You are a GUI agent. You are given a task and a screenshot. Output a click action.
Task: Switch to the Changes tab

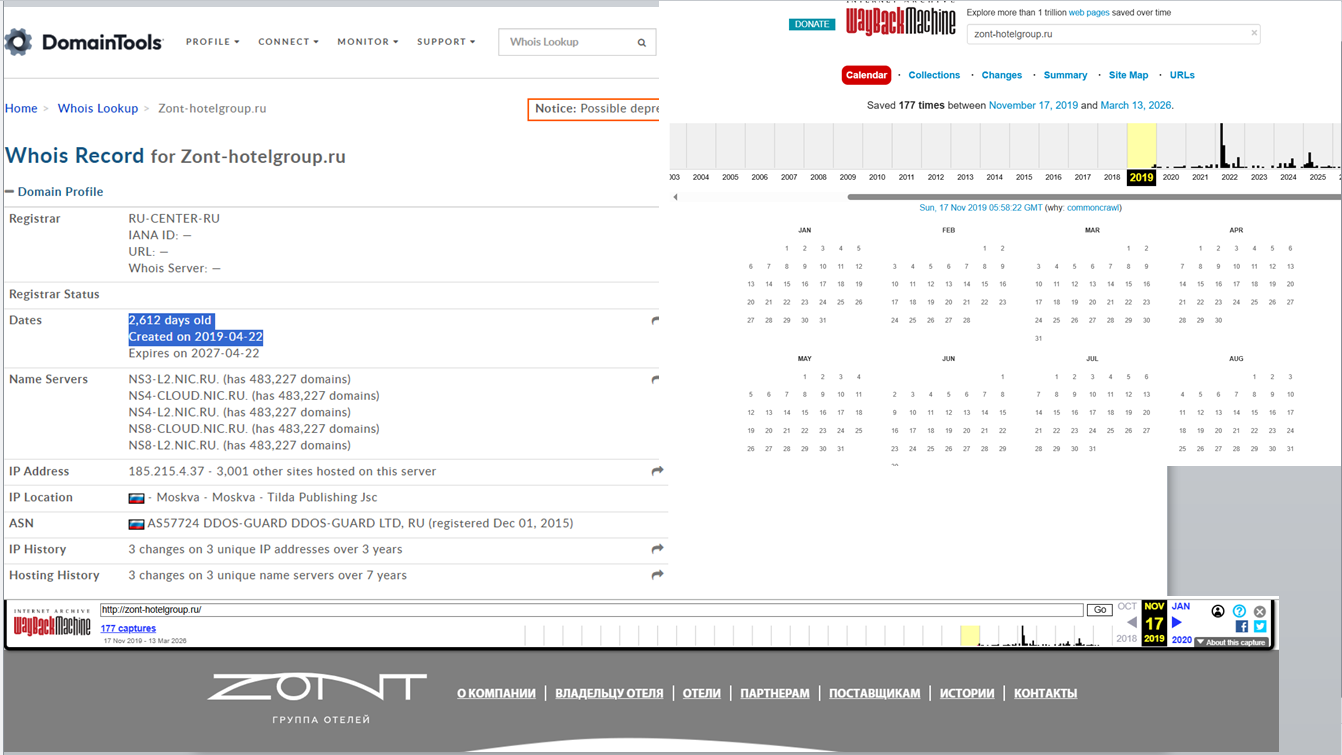pyautogui.click(x=1002, y=75)
